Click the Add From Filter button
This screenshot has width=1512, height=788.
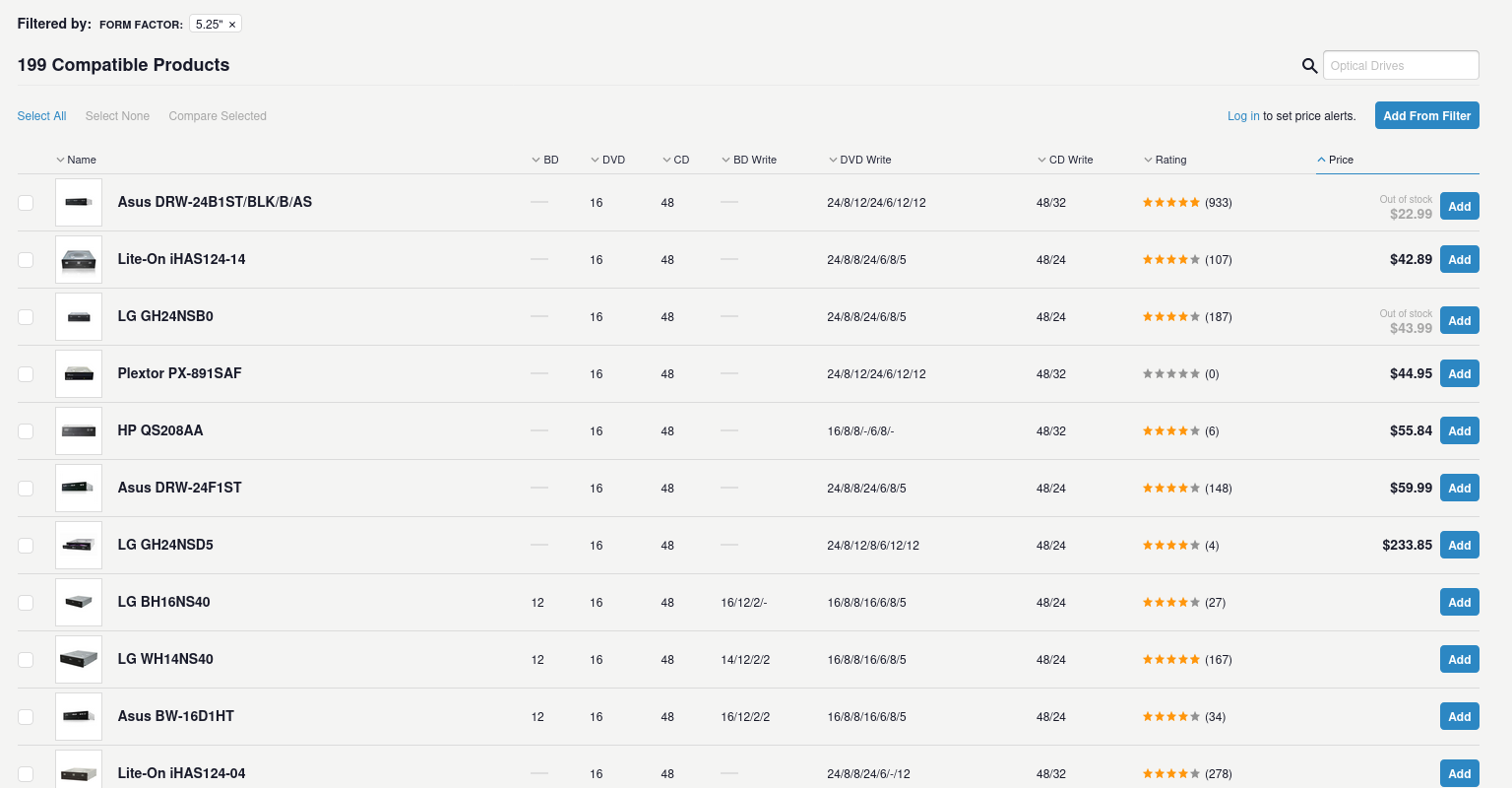point(1427,115)
